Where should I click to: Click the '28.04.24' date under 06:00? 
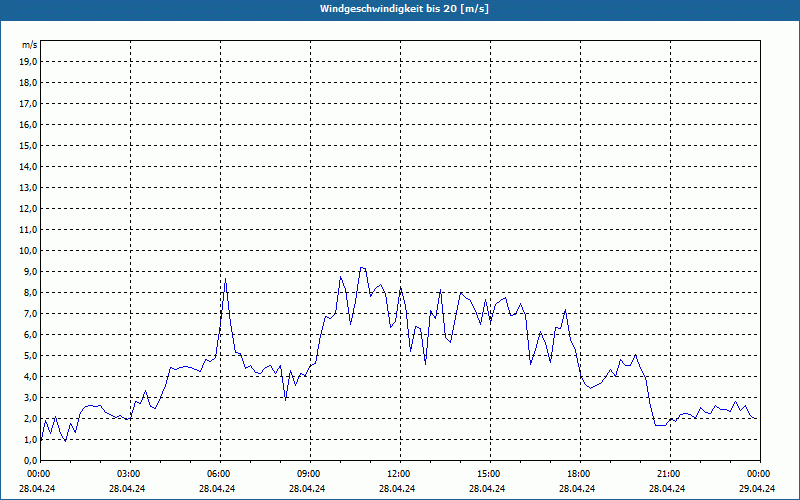point(217,488)
